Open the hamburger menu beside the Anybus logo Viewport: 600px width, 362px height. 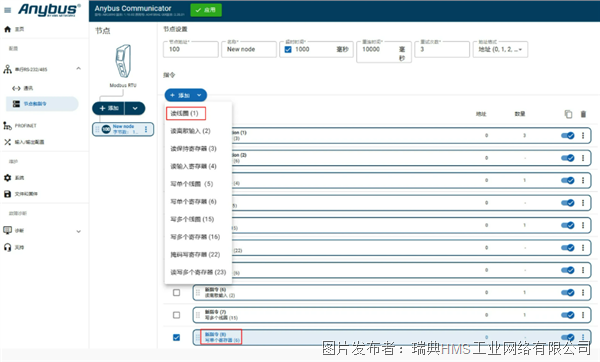point(7,10)
